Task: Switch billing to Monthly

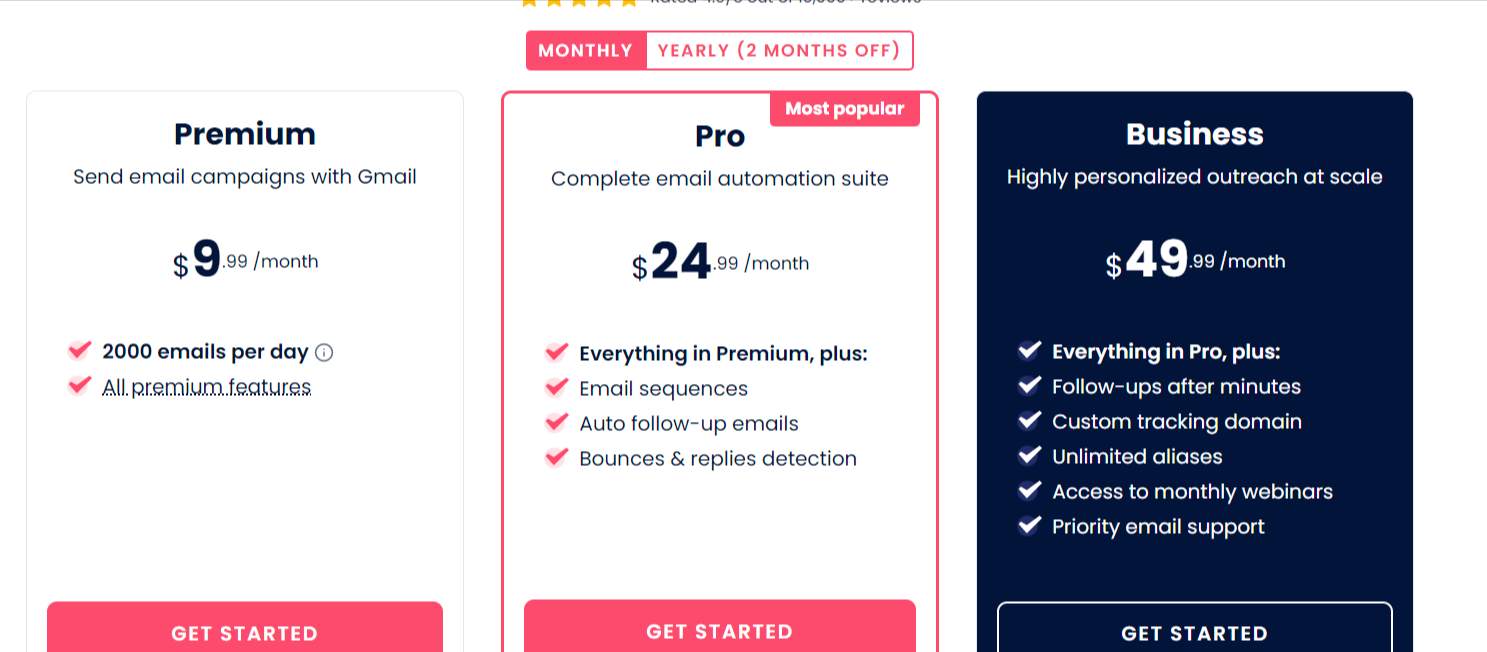Action: pos(586,50)
